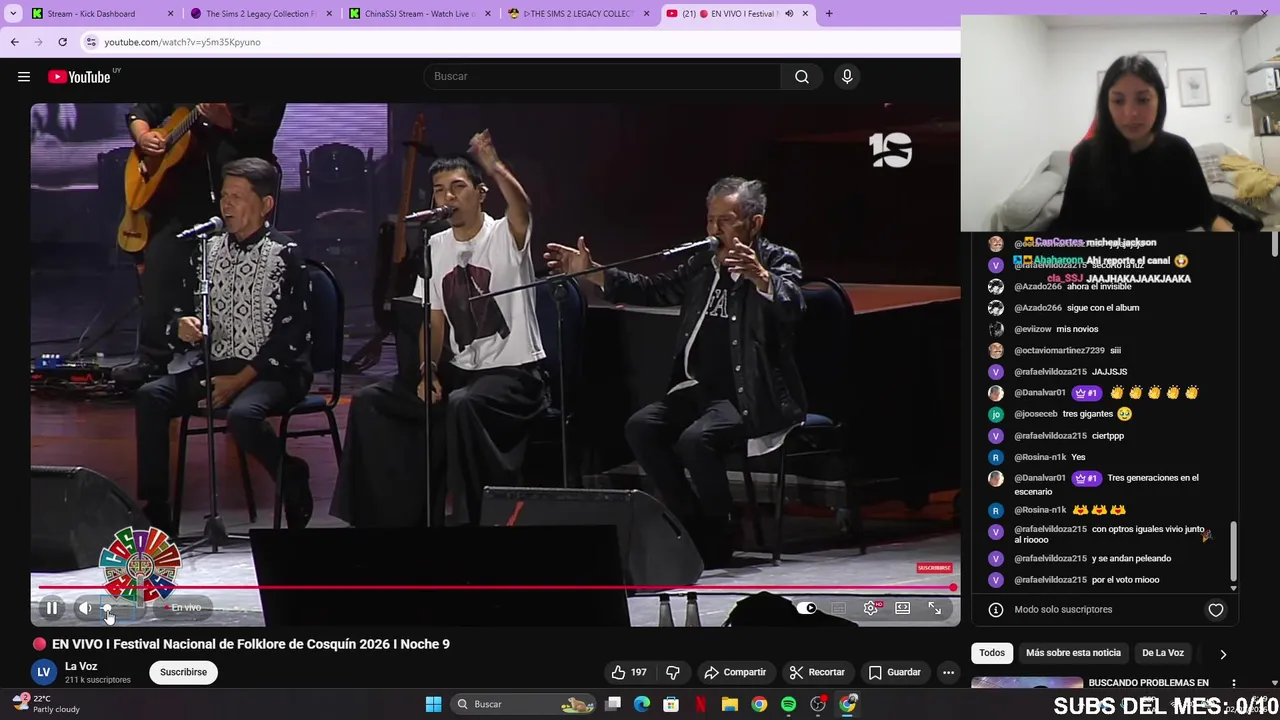Click the Windows taskbar search box
Screen dimensions: 1280x720
pos(525,704)
